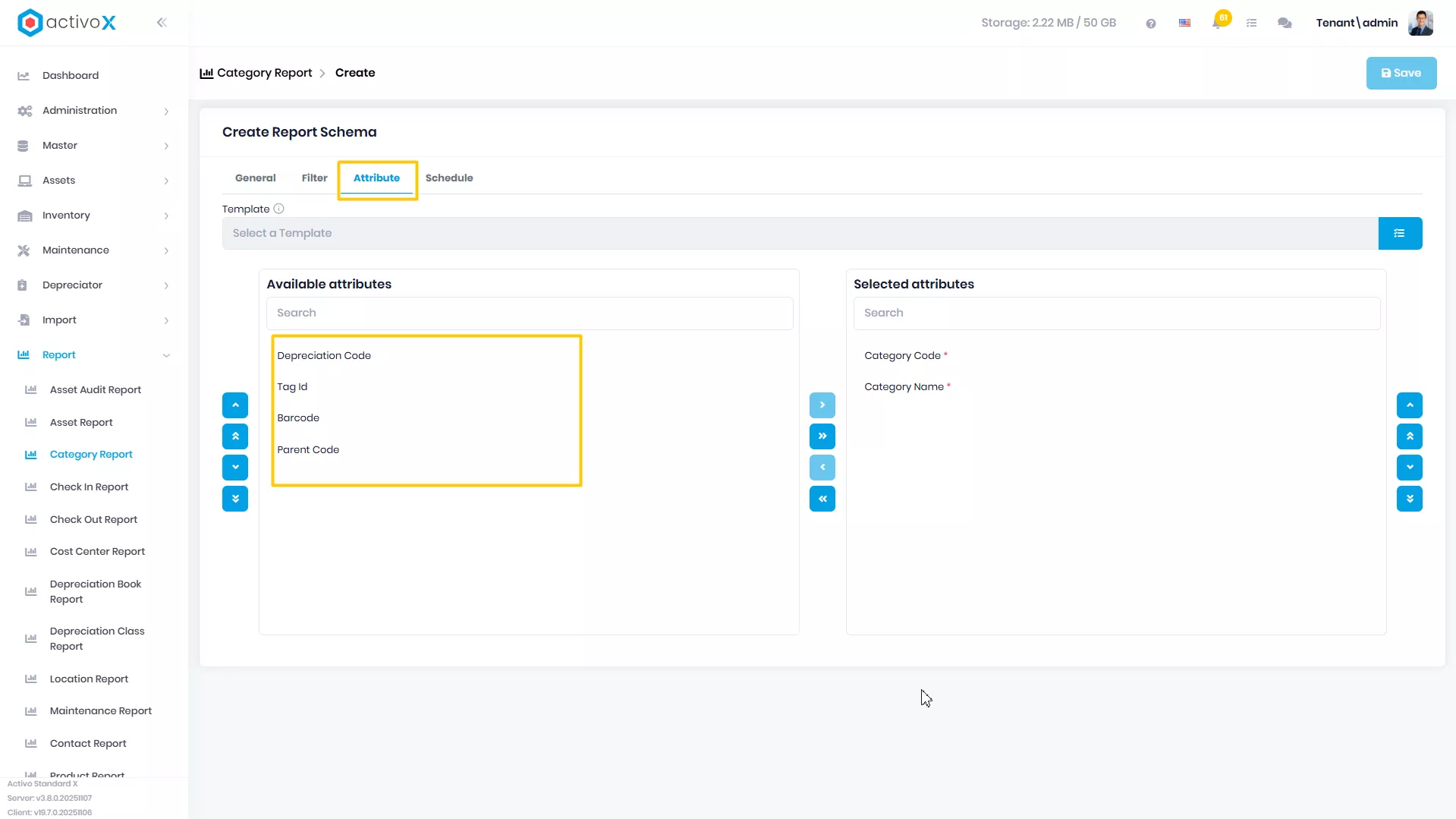Open Depreciation Class Report
The height and width of the screenshot is (819, 1456).
(x=97, y=639)
